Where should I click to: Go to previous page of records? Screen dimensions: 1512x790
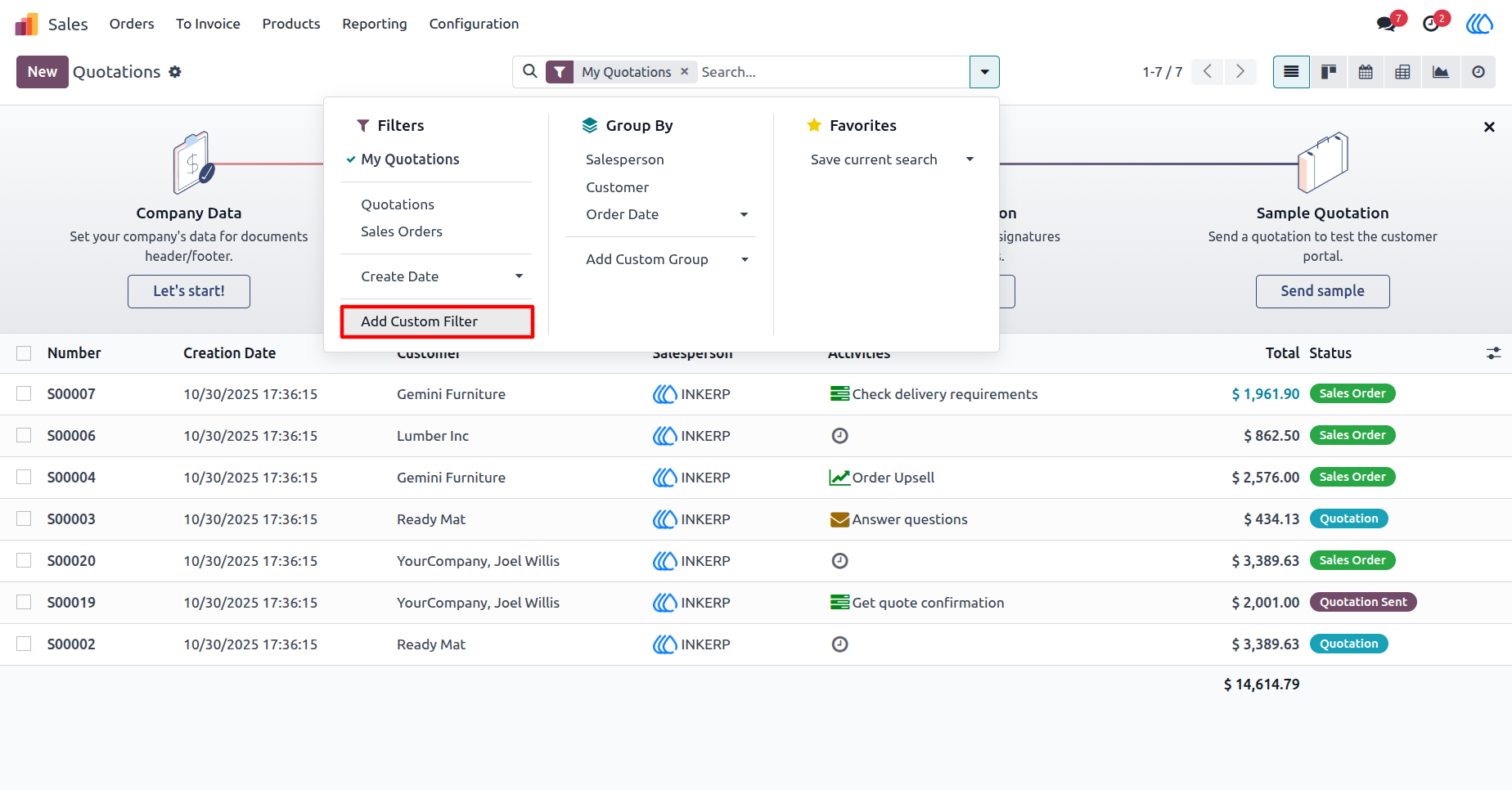tap(1208, 72)
